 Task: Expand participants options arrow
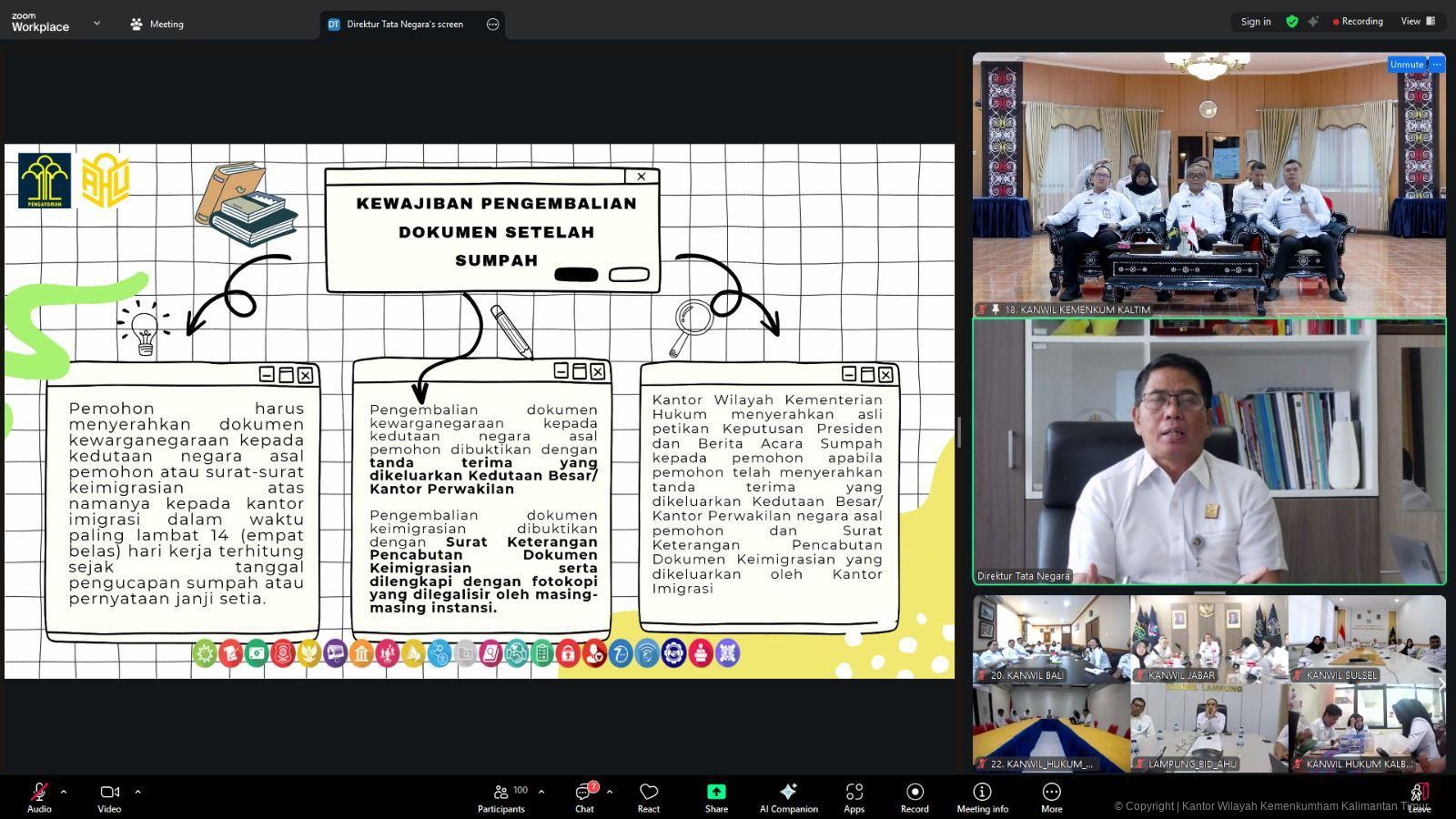click(541, 792)
